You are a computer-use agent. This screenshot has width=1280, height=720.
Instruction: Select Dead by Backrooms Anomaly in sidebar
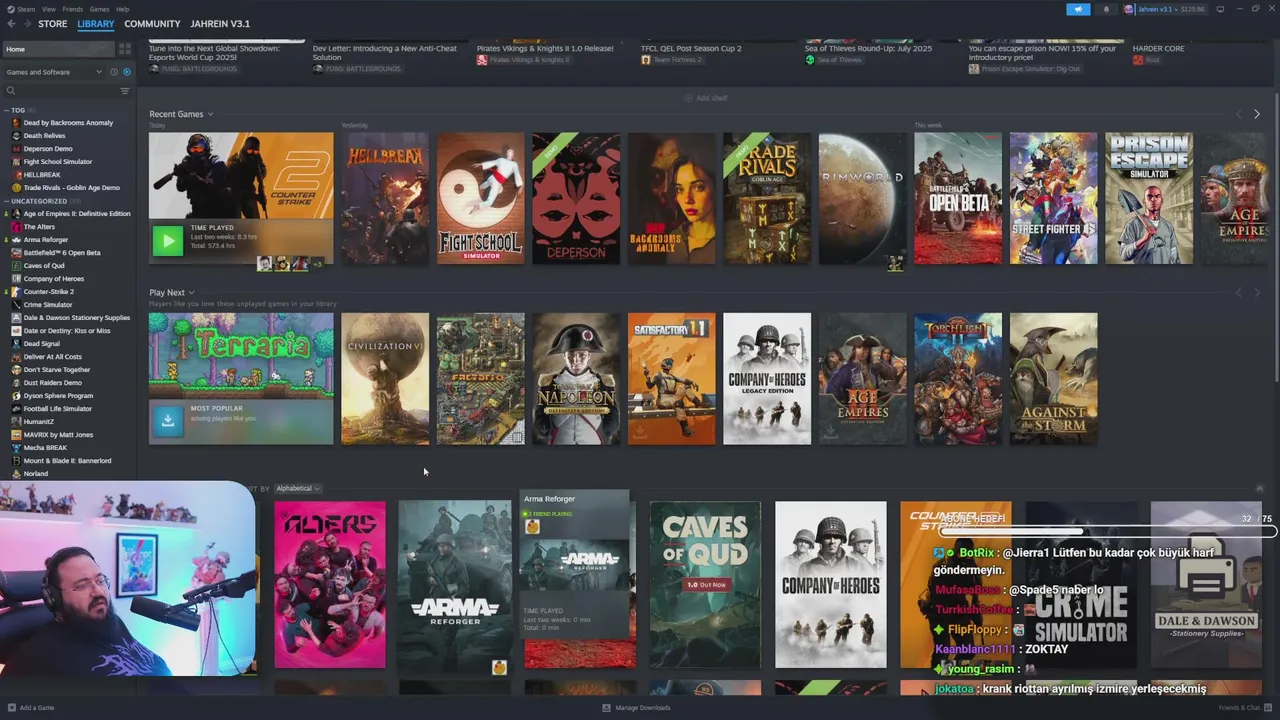(68, 123)
